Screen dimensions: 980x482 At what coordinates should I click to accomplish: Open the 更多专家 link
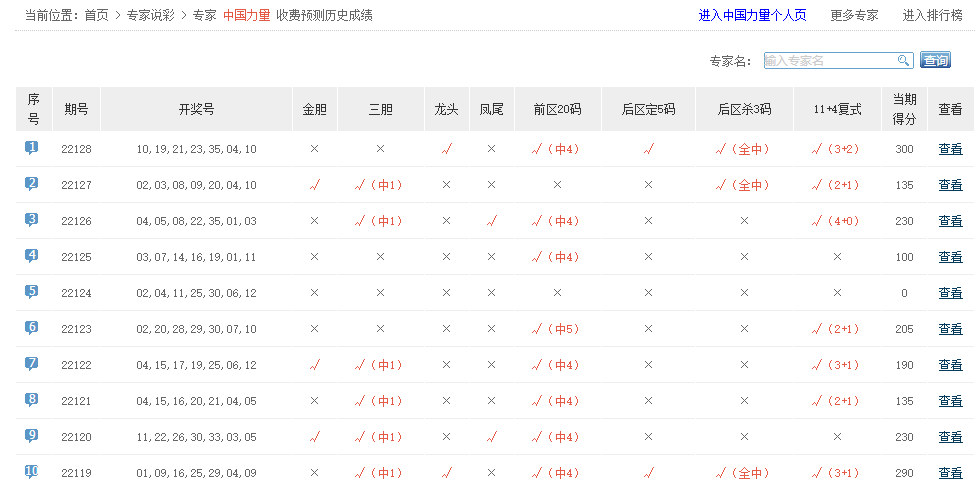coord(854,15)
